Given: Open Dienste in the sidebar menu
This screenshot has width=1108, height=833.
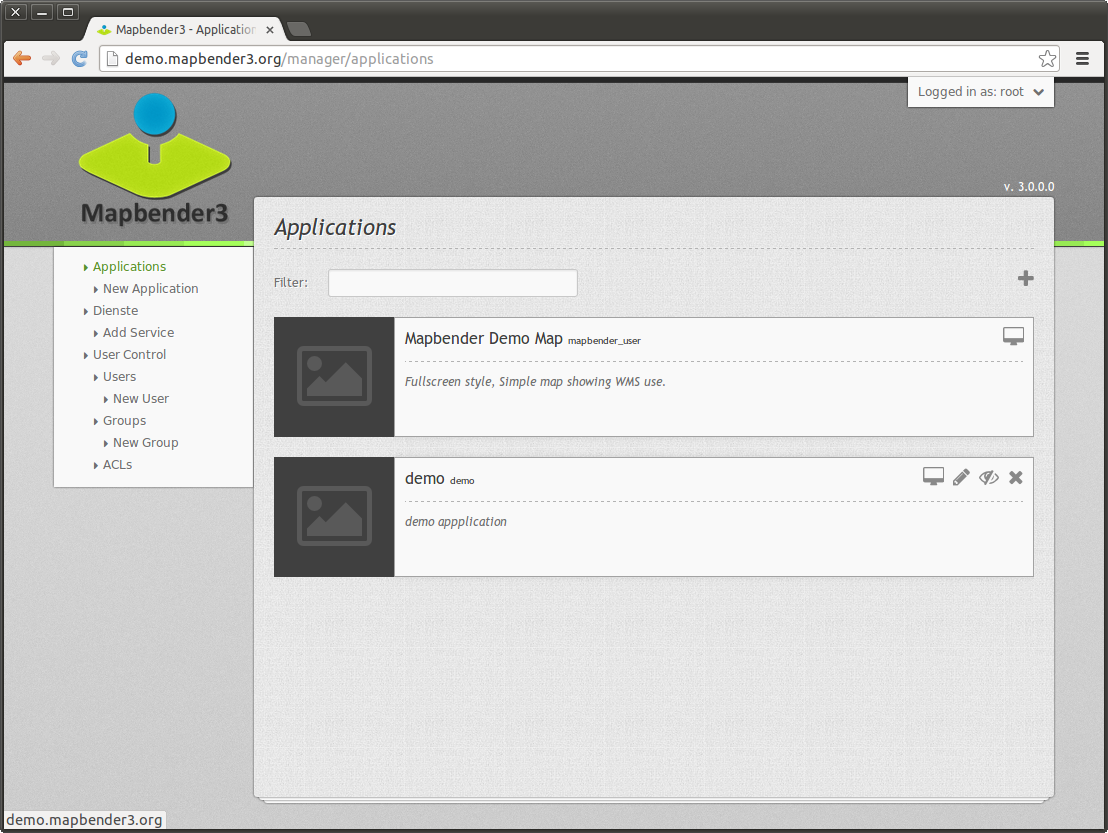Looking at the screenshot, I should point(115,310).
